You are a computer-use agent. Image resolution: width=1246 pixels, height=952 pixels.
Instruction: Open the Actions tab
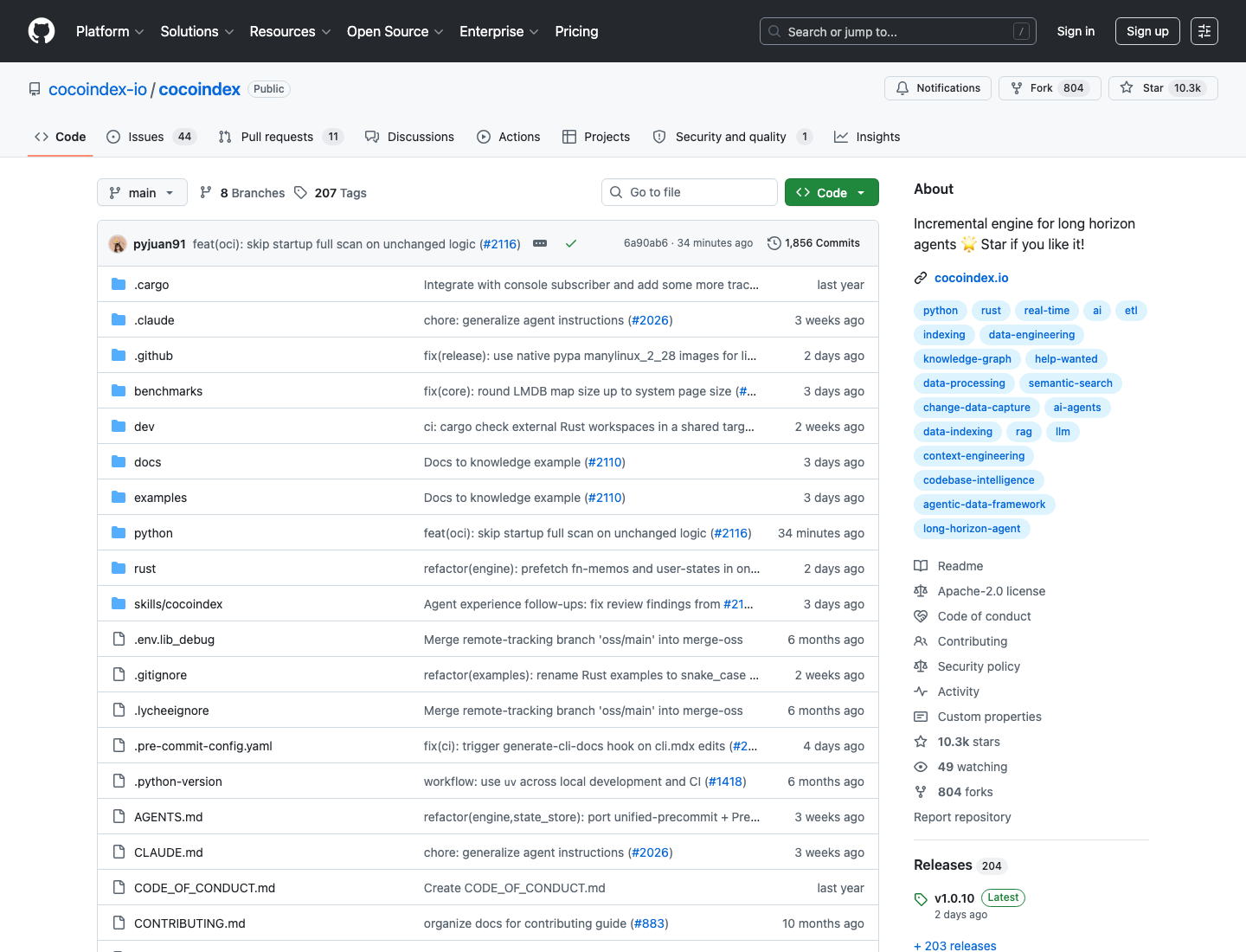509,137
